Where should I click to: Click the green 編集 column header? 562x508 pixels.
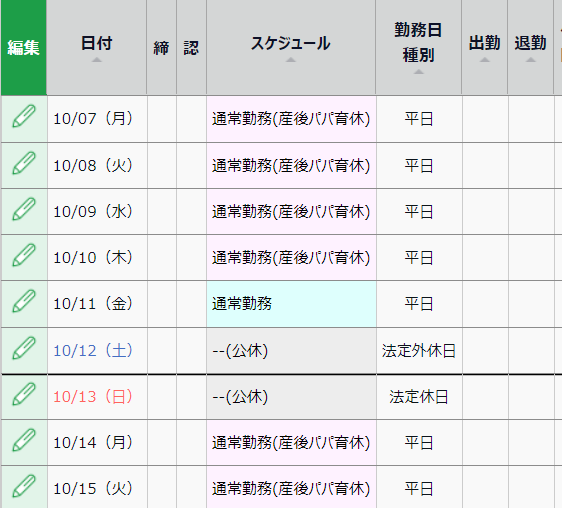click(x=24, y=47)
